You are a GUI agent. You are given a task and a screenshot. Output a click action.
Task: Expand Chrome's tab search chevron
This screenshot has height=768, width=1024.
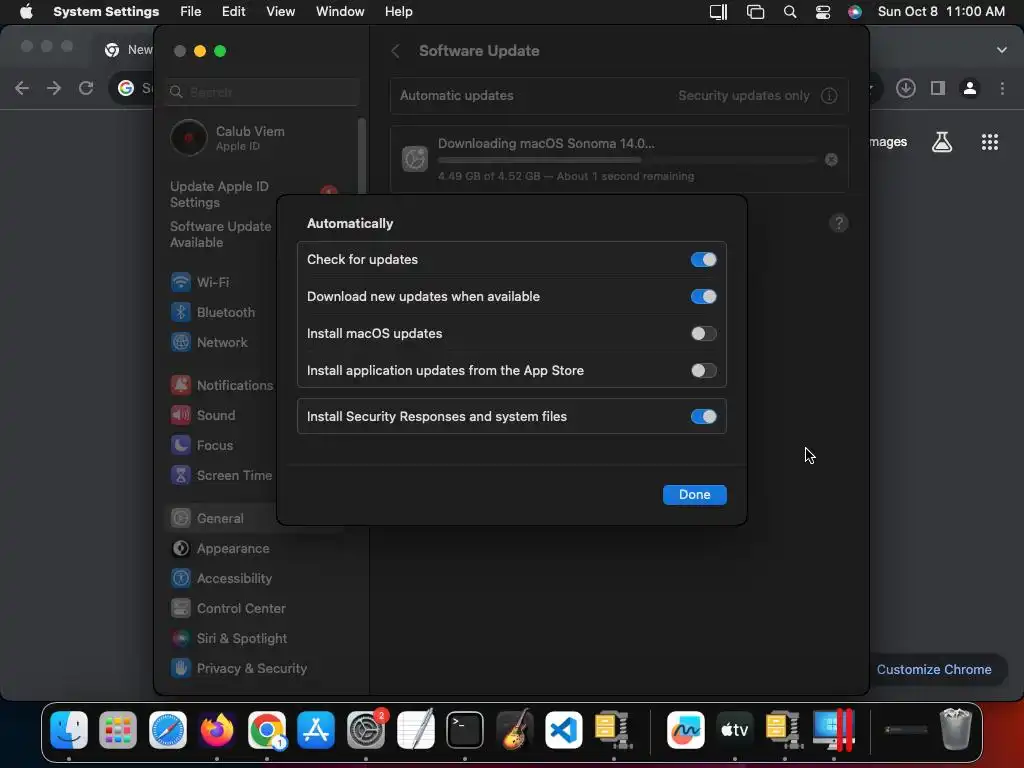(x=1002, y=50)
